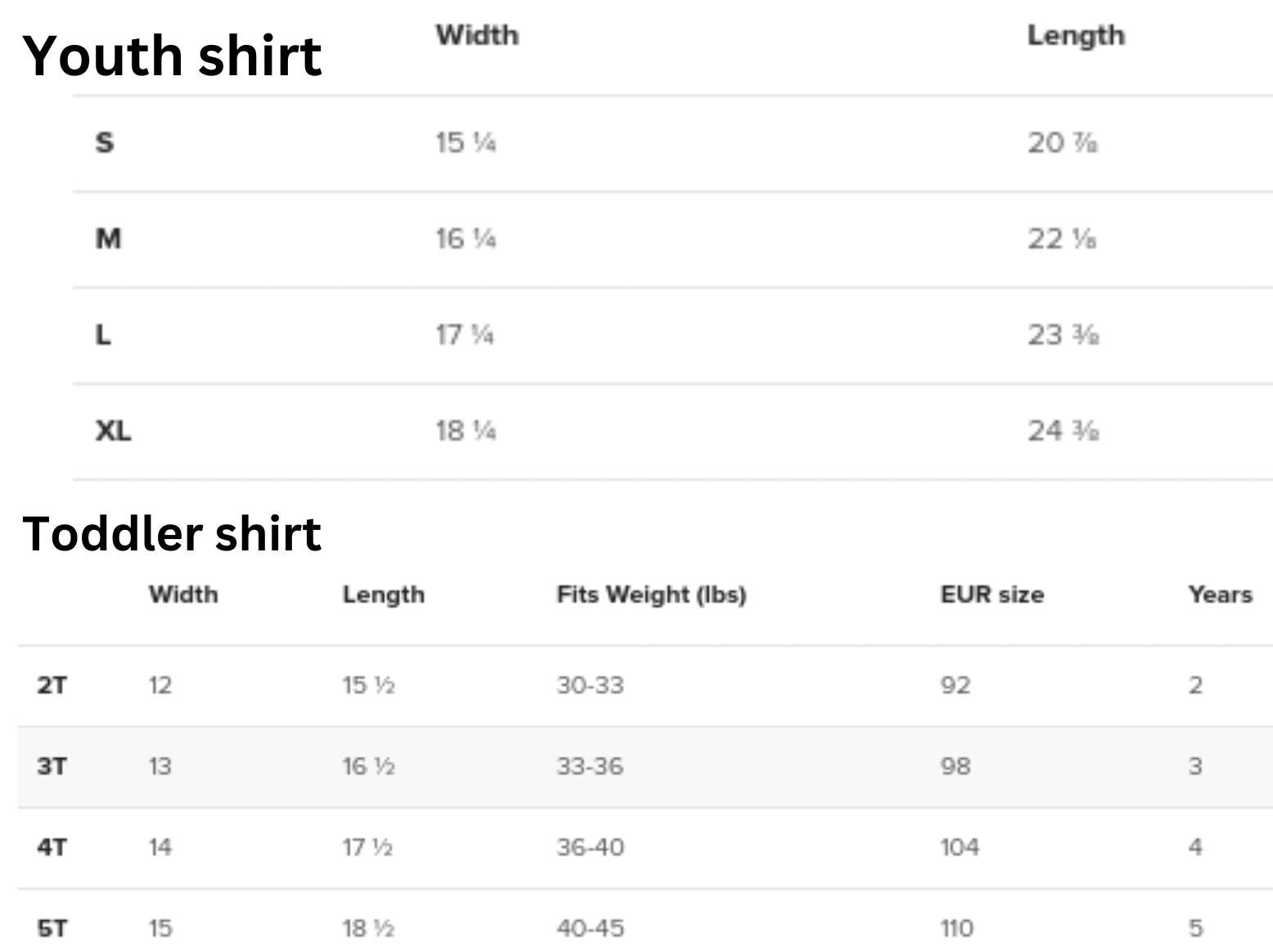The image size is (1273, 952).
Task: Click the "Toddler shirt" heading
Action: [x=172, y=534]
